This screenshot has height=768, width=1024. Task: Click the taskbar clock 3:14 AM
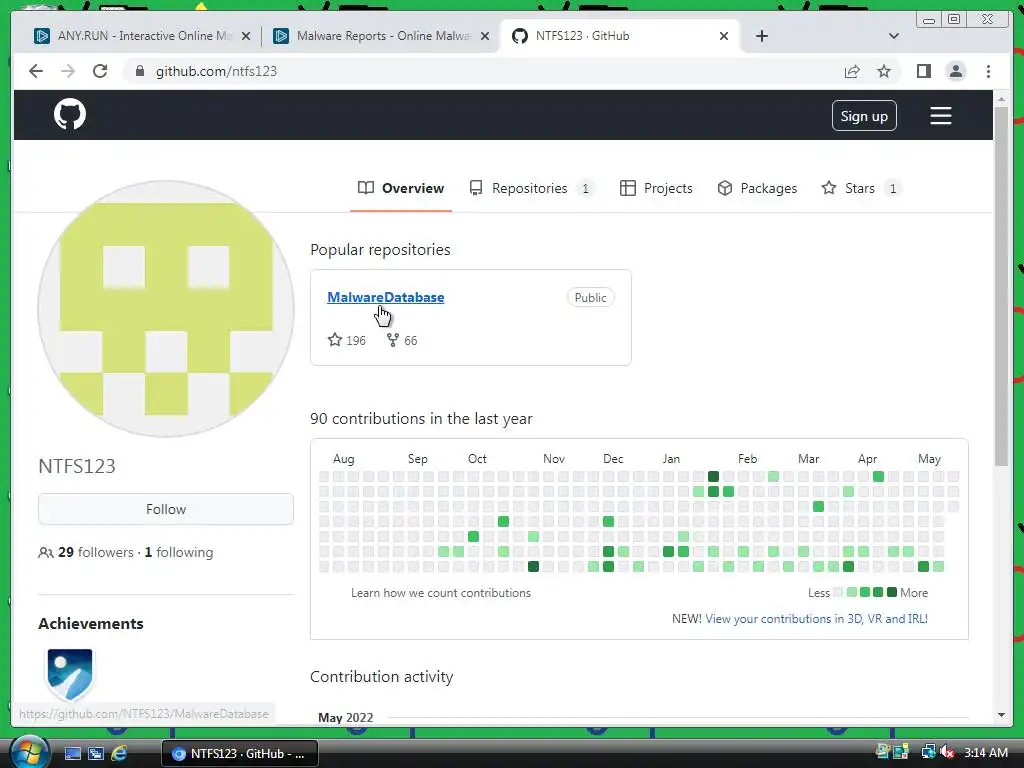pyautogui.click(x=985, y=752)
